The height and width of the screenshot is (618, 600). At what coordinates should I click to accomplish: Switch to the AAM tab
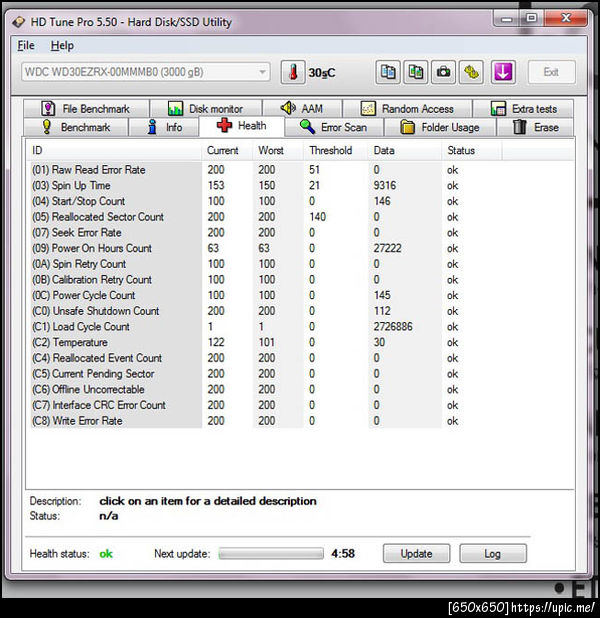tap(302, 108)
